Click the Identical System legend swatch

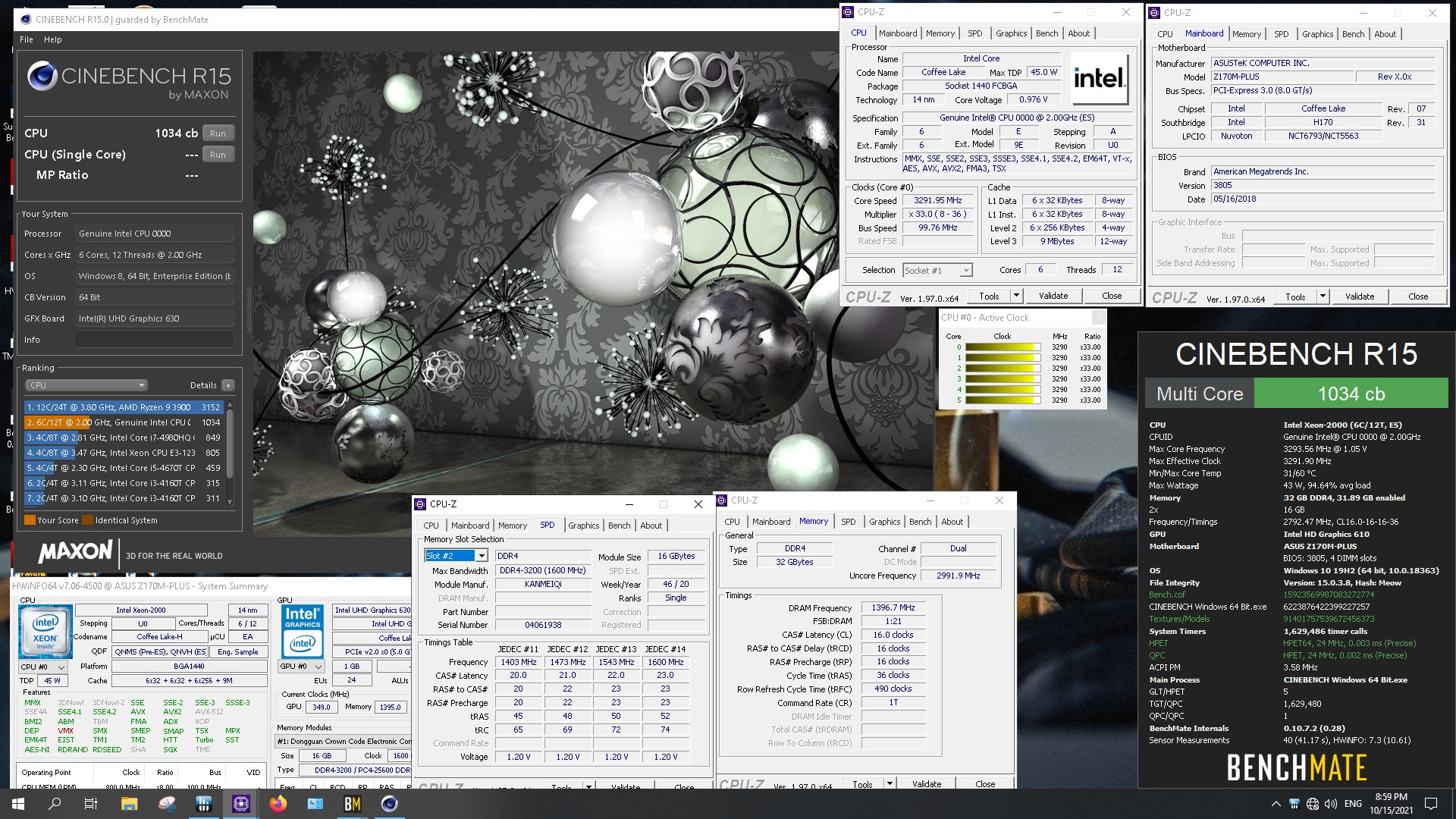pos(87,520)
